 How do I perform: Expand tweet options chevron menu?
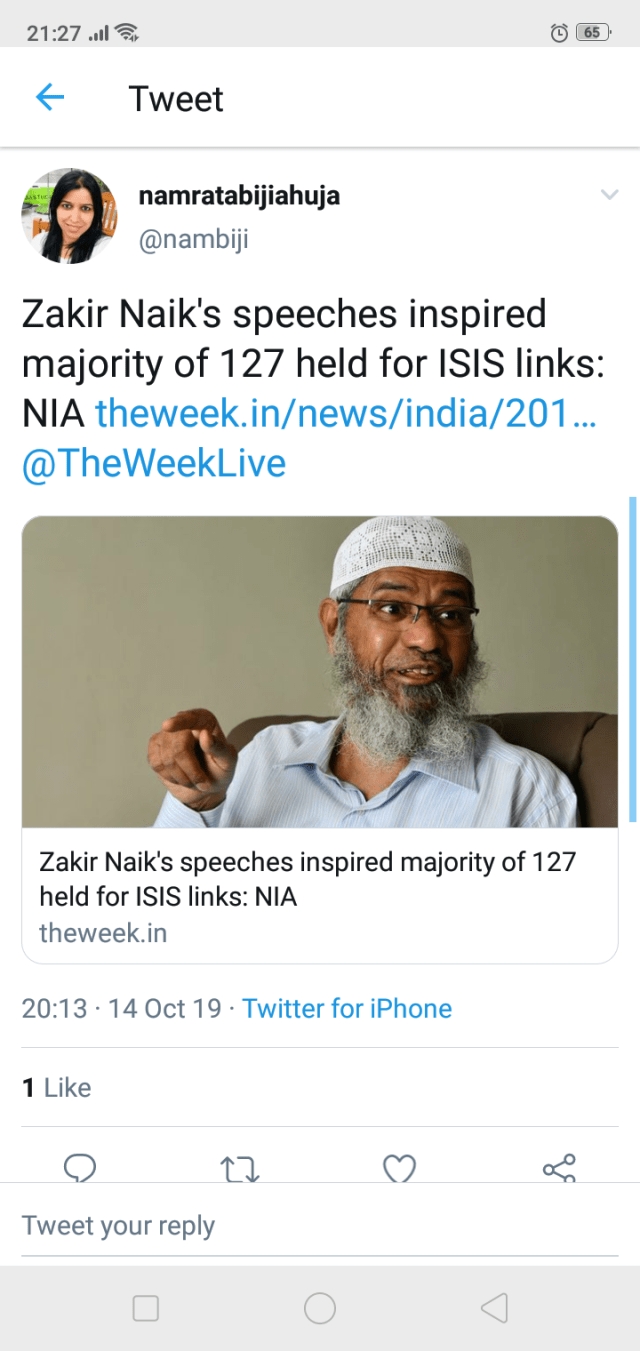click(x=609, y=195)
